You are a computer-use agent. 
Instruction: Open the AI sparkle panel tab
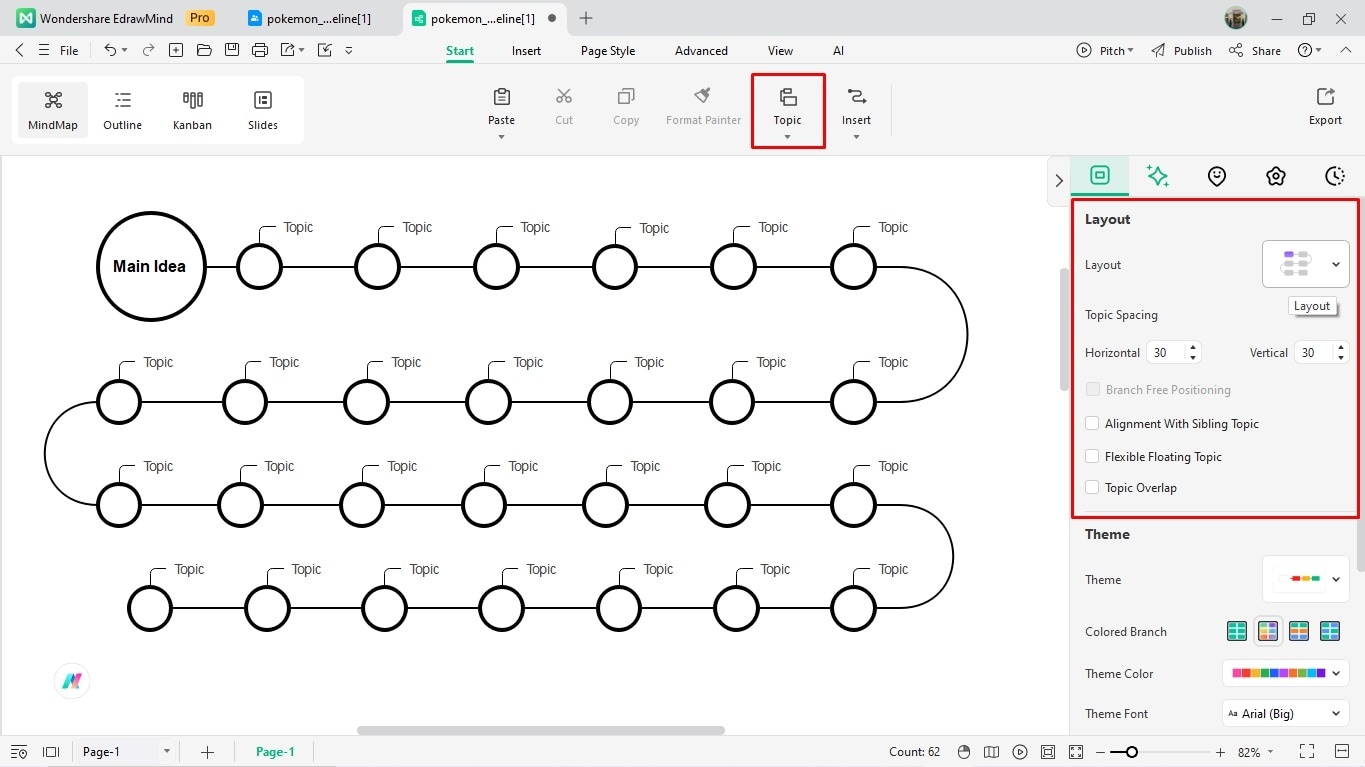click(x=1158, y=176)
